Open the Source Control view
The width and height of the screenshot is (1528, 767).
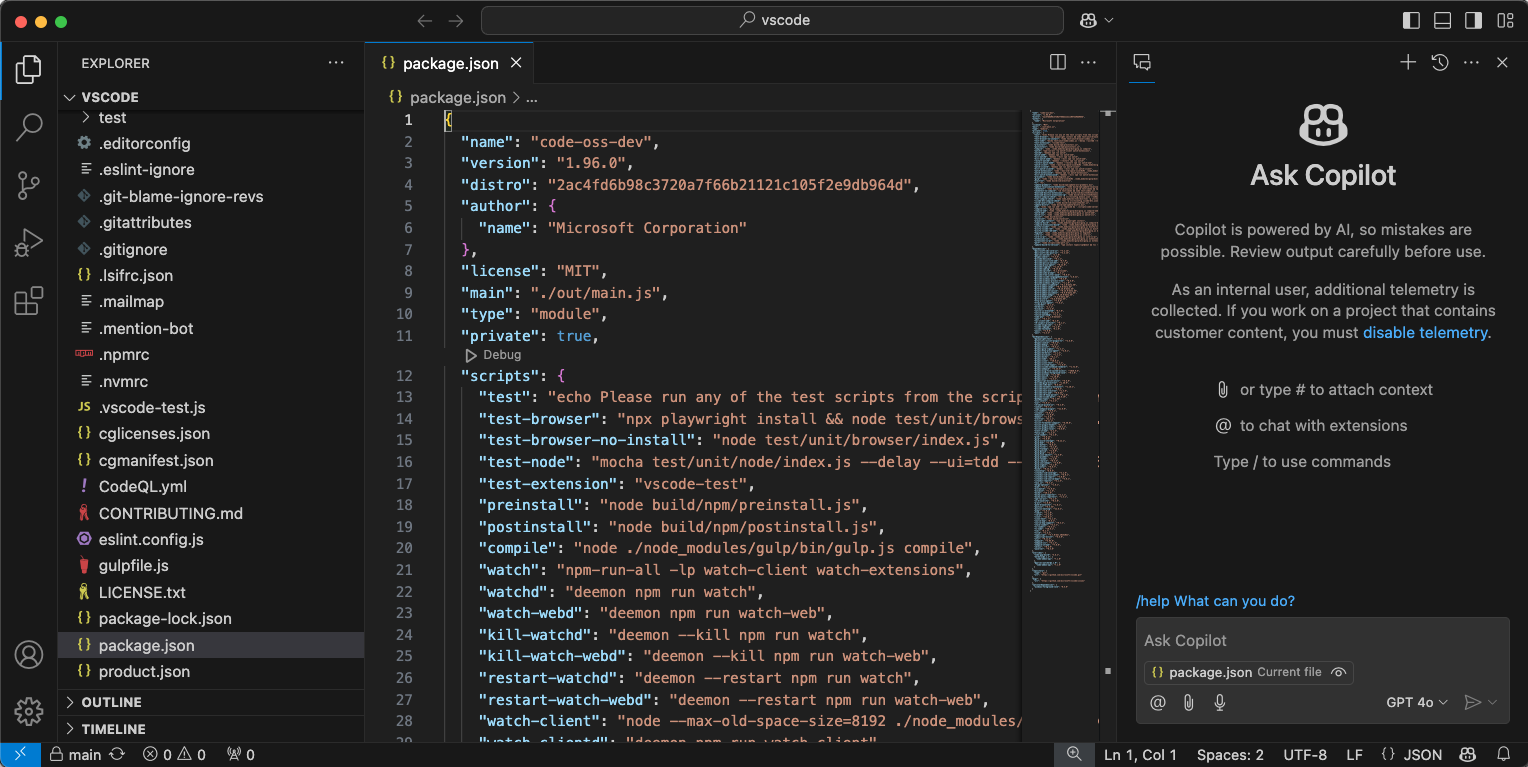click(29, 185)
